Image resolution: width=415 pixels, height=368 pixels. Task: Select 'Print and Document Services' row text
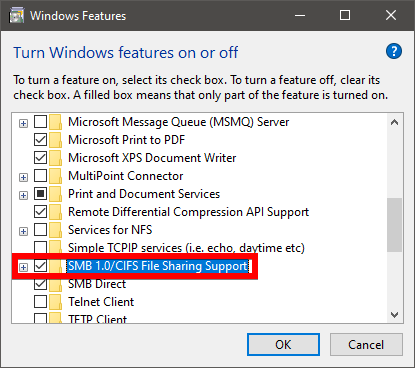(x=144, y=194)
